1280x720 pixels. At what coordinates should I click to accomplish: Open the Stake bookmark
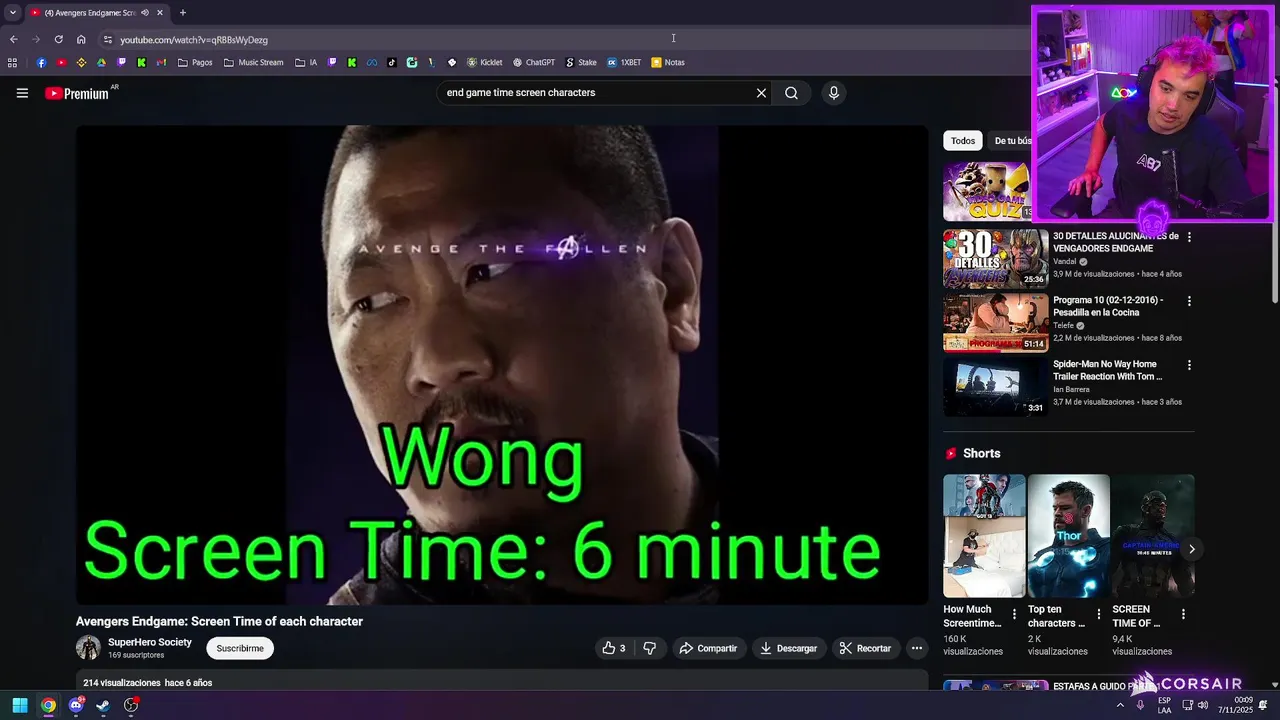(x=580, y=62)
